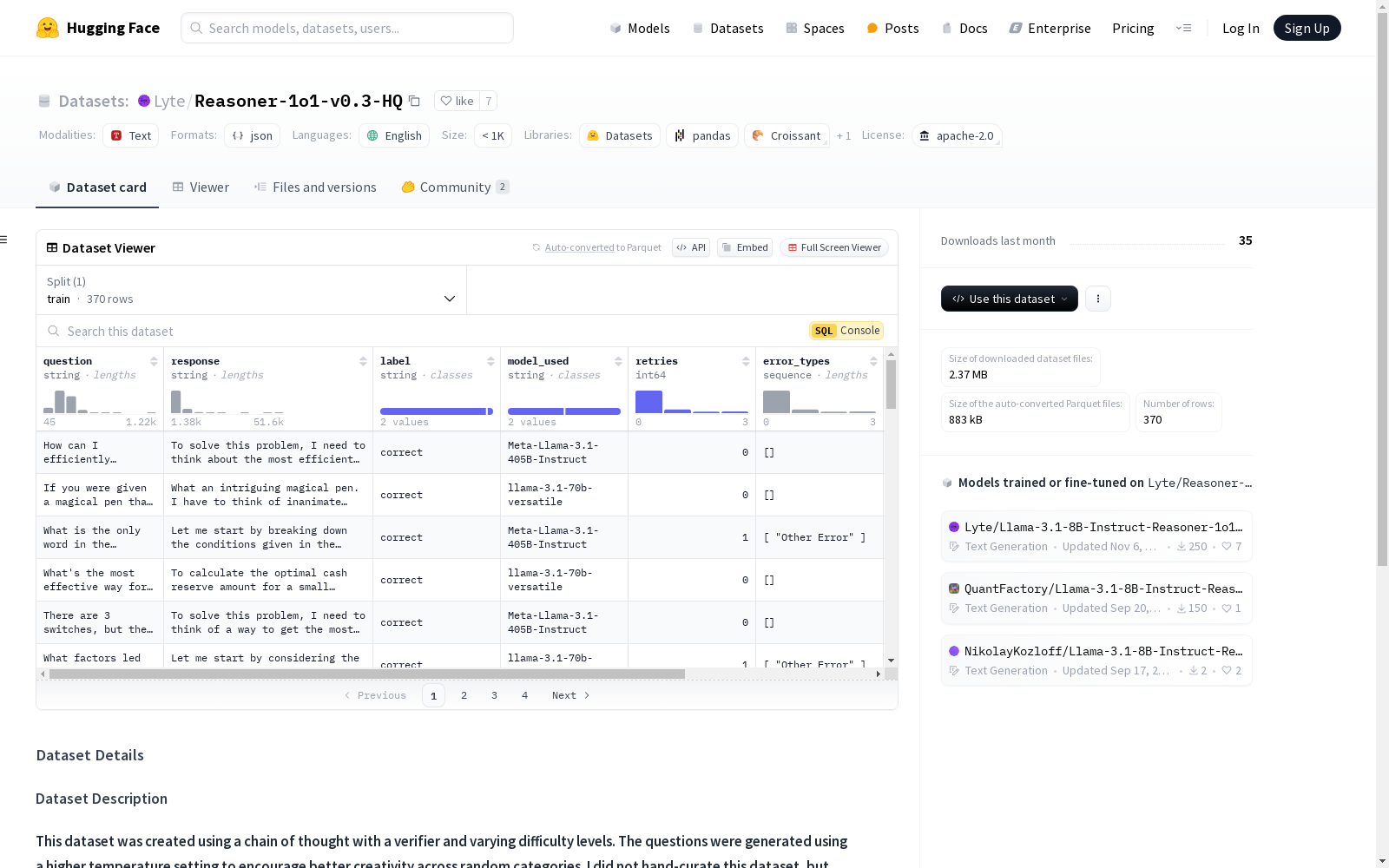Open the apache-2.0 license tag

[957, 135]
